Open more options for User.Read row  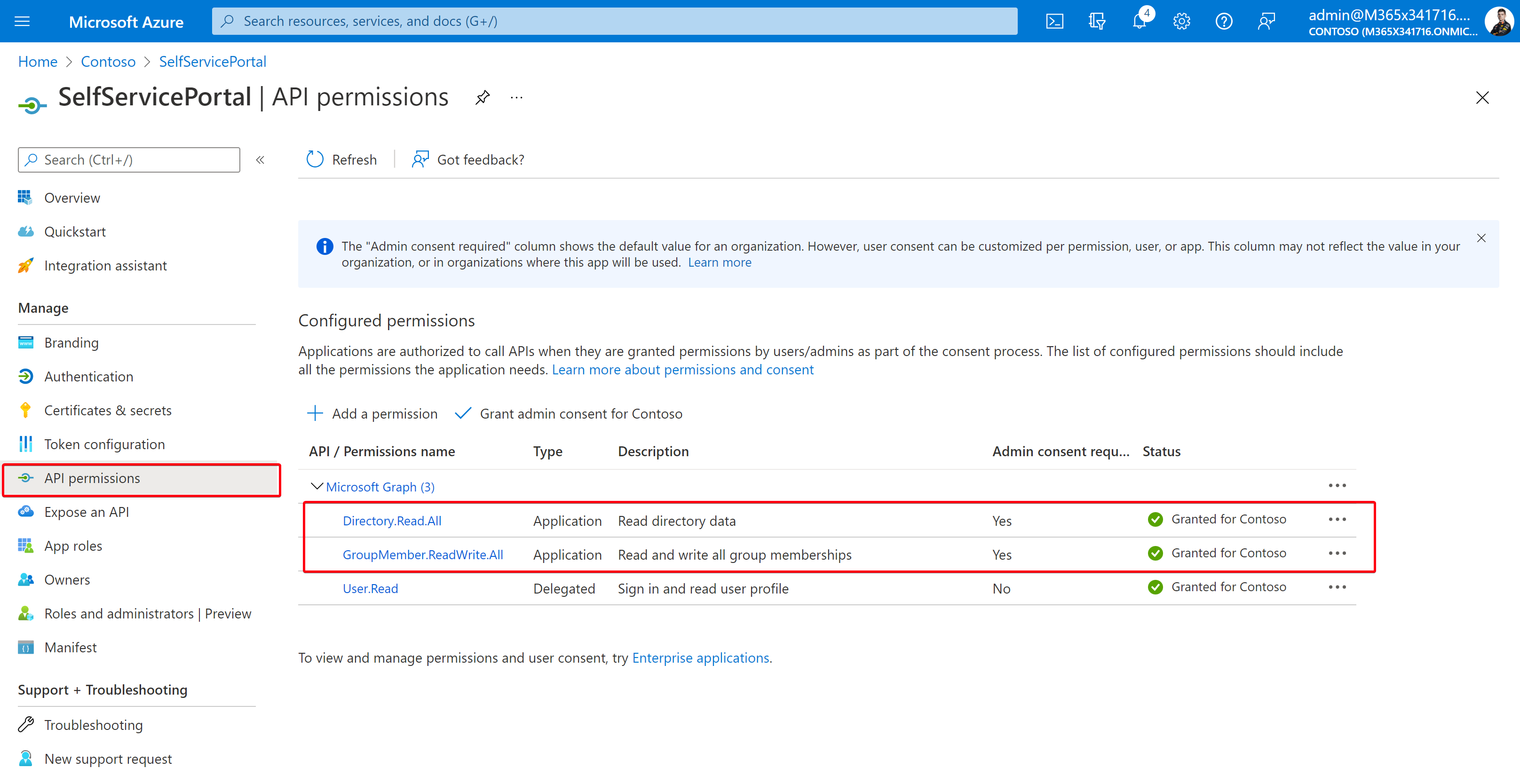[x=1337, y=587]
